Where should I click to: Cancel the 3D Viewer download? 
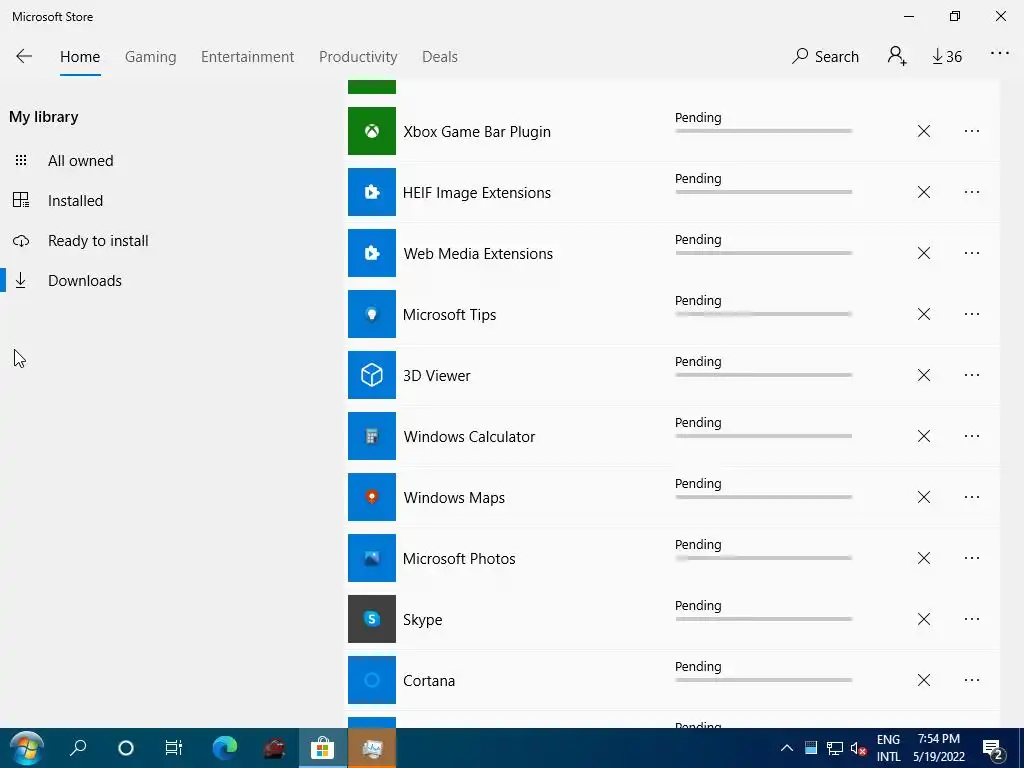pos(923,375)
